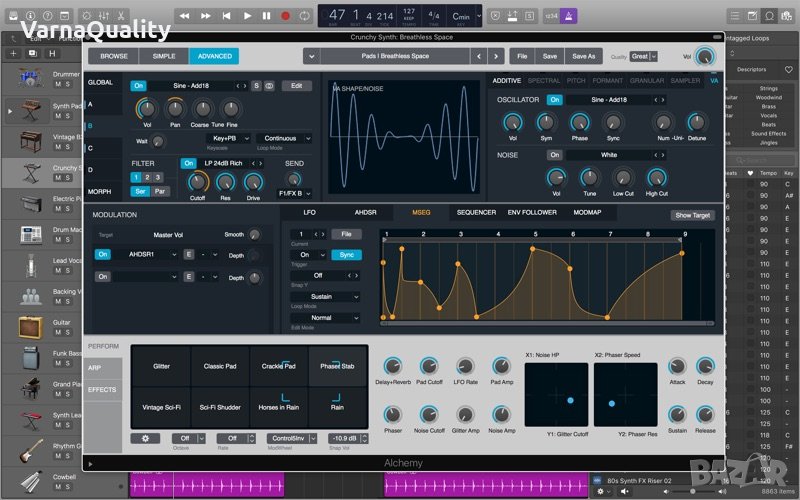This screenshot has width=800, height=500.
Task: Toggle the Oscillator On button
Action: point(554,100)
